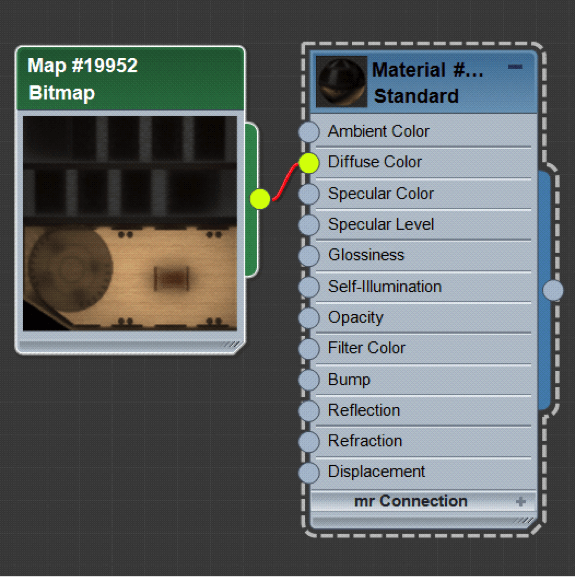Click the Filter Color slot label

coord(366,348)
